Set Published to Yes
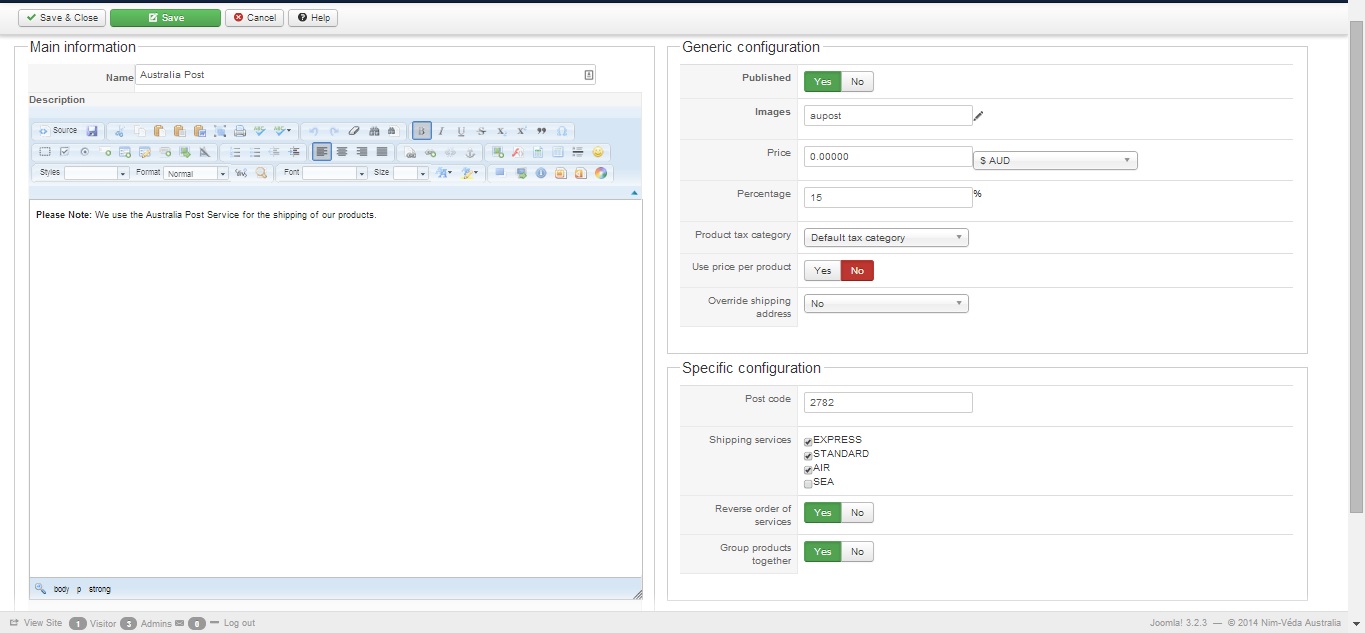This screenshot has height=633, width=1365. click(x=822, y=81)
